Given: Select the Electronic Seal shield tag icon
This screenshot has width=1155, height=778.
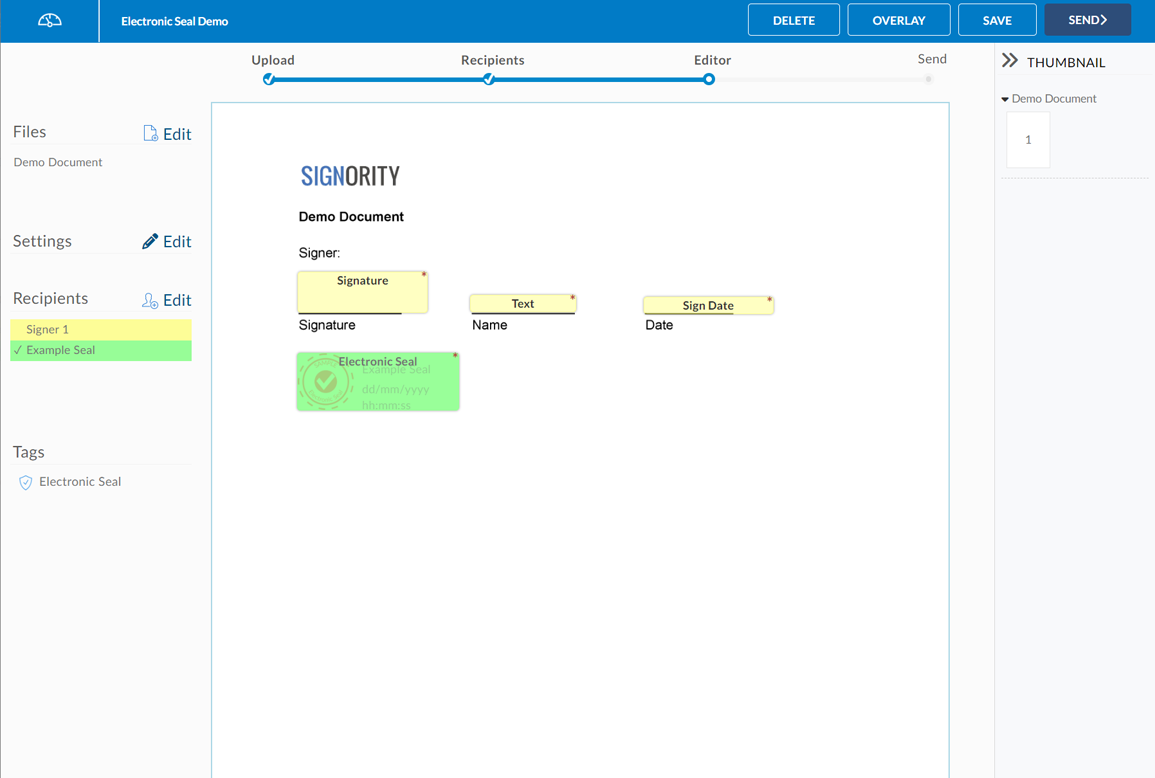Looking at the screenshot, I should point(26,482).
